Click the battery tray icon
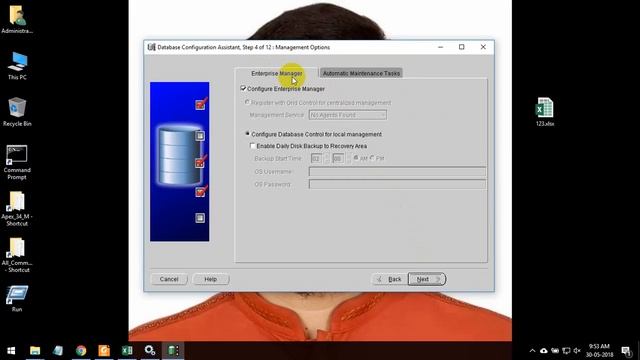This screenshot has height=360, width=640. click(x=555, y=351)
